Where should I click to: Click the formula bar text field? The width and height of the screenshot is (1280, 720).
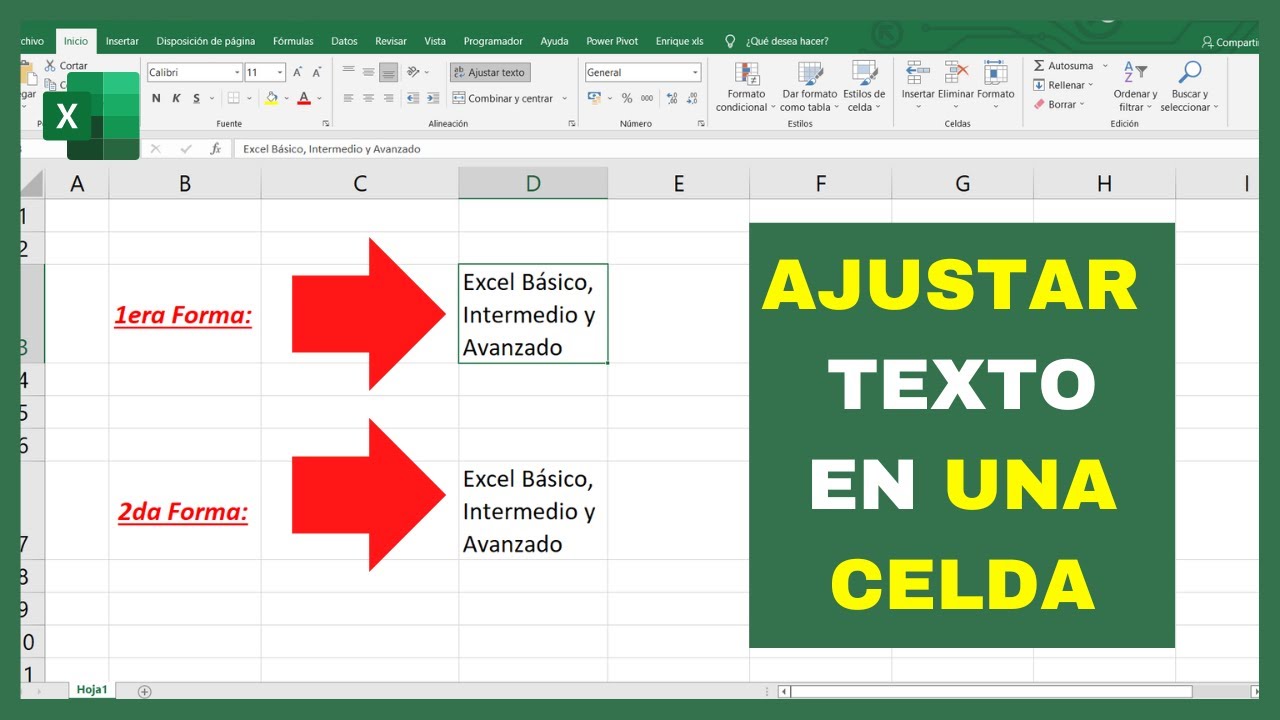coord(745,149)
